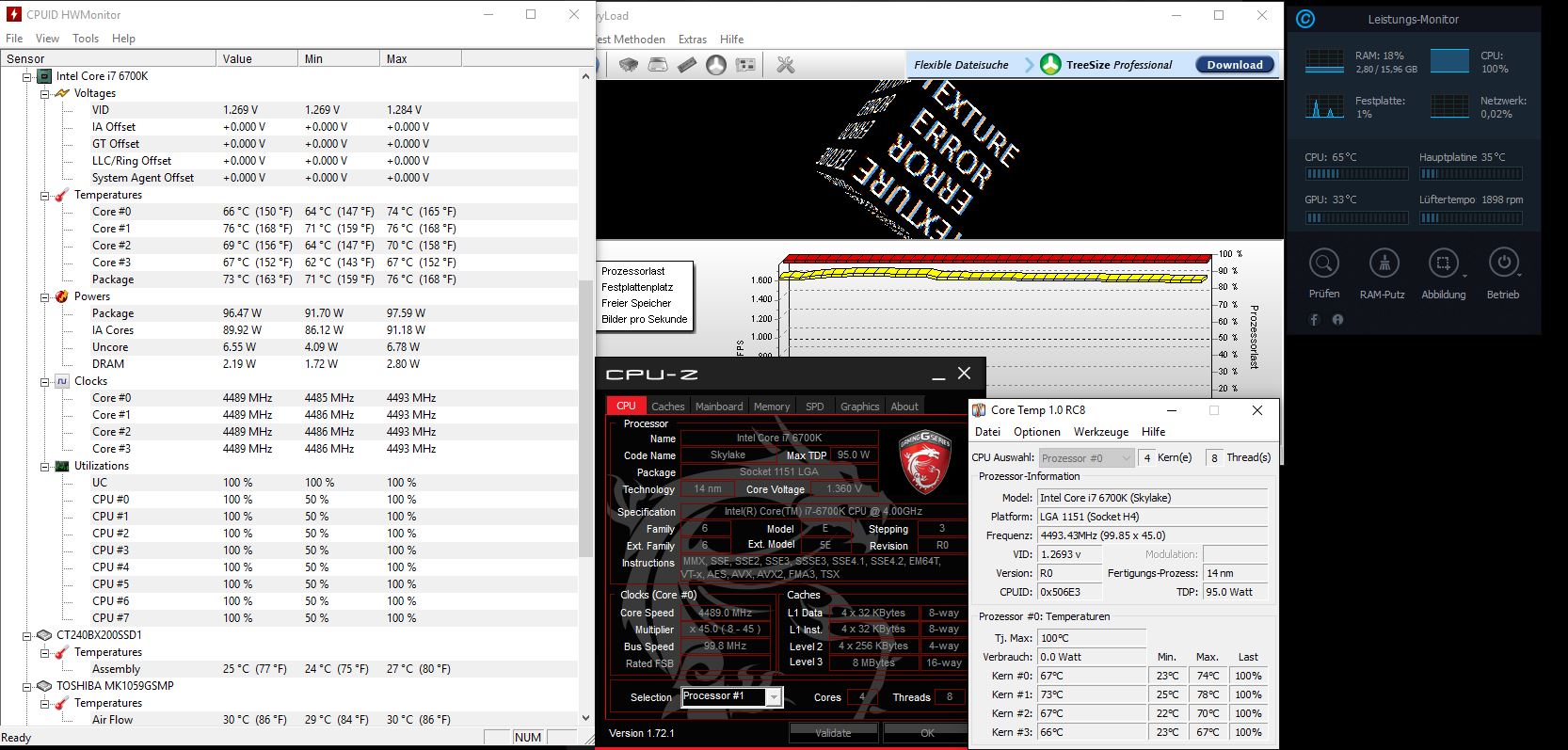Click the Betrieb power icon
Screen dimensions: 1568x750
[x=1503, y=263]
